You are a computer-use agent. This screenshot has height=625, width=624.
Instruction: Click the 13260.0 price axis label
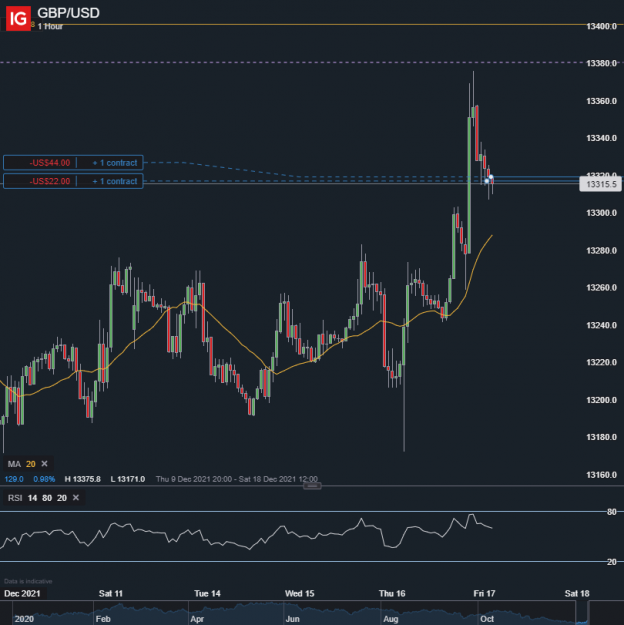pyautogui.click(x=601, y=288)
